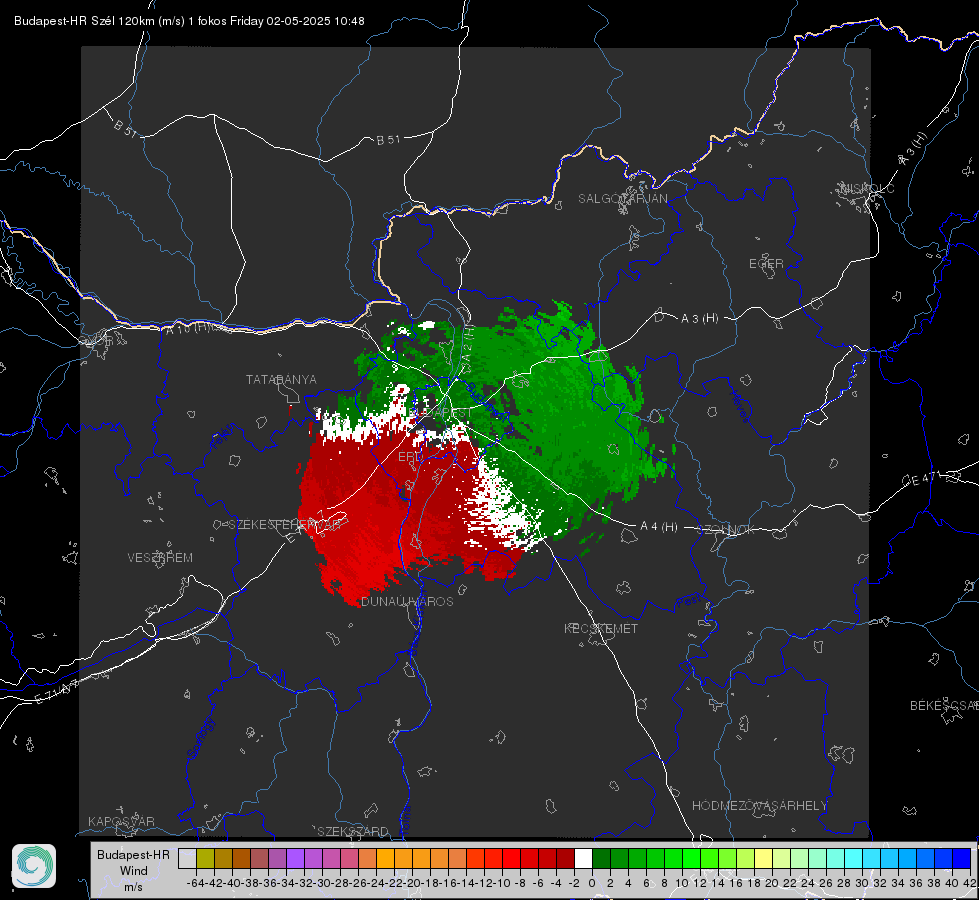Click the SALGÓTARJÁN city label
Image resolution: width=979 pixels, height=900 pixels.
(x=622, y=199)
